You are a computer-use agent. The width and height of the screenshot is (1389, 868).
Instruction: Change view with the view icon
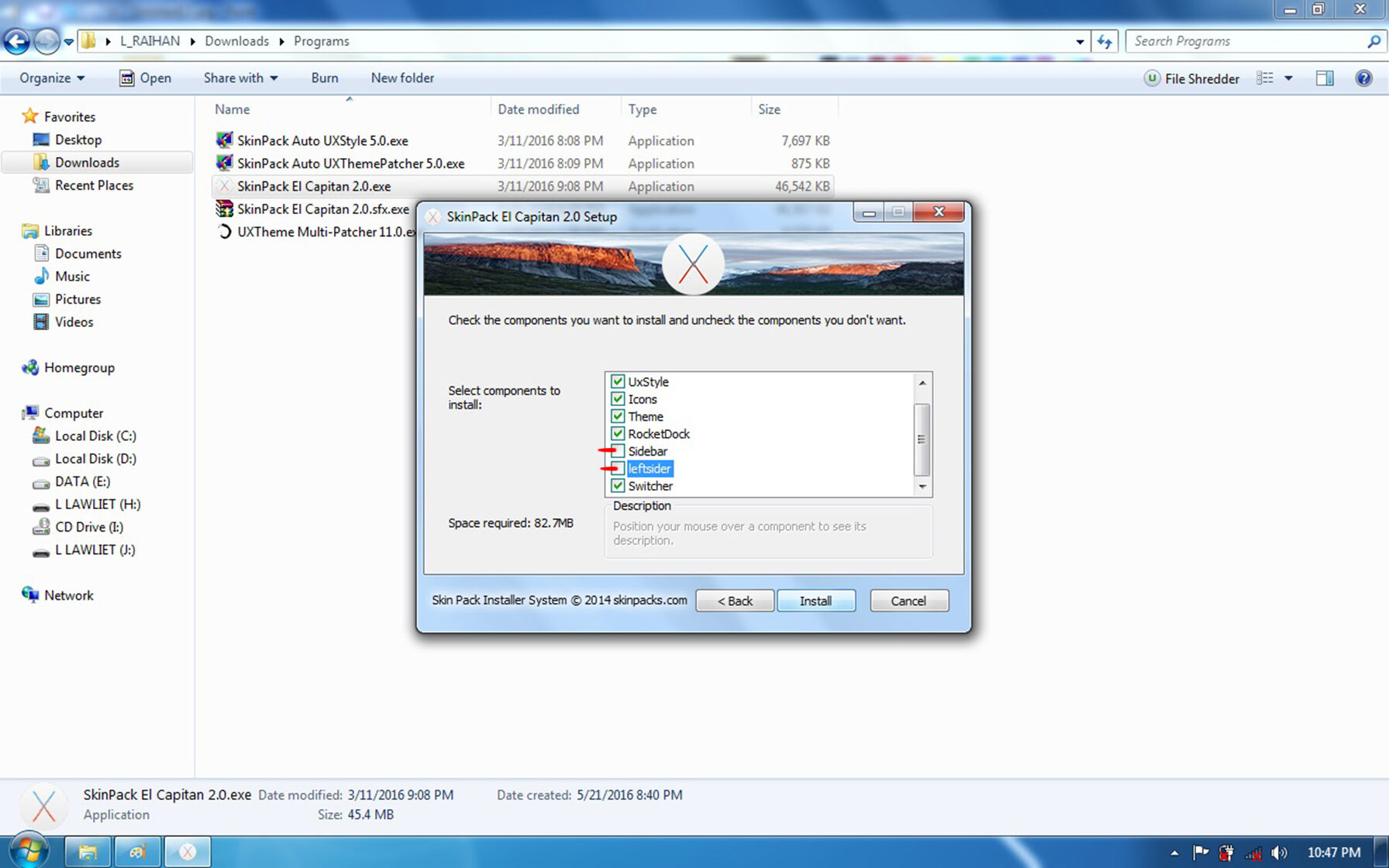1265,78
